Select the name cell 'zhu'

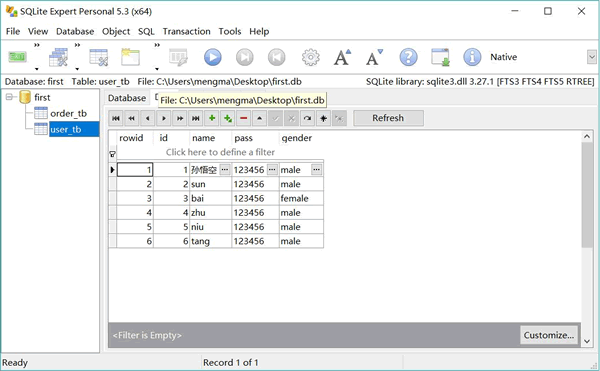[x=210, y=213]
